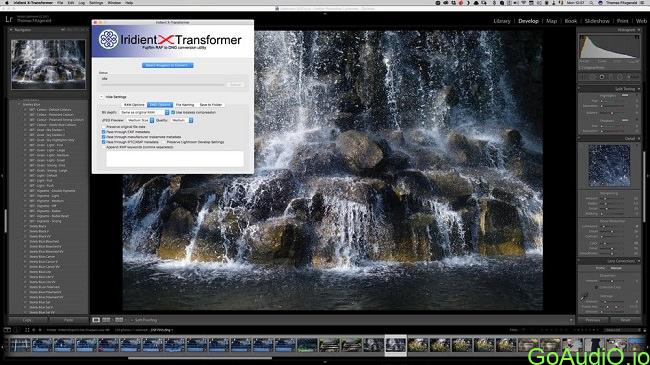This screenshot has width=650, height=365.
Task: Click Select Image(s) to Convert button
Action: (167, 65)
